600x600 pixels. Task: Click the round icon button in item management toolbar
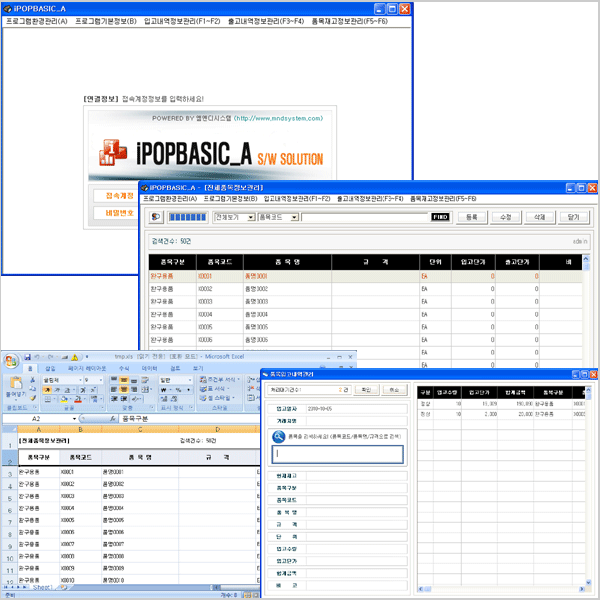pos(156,217)
